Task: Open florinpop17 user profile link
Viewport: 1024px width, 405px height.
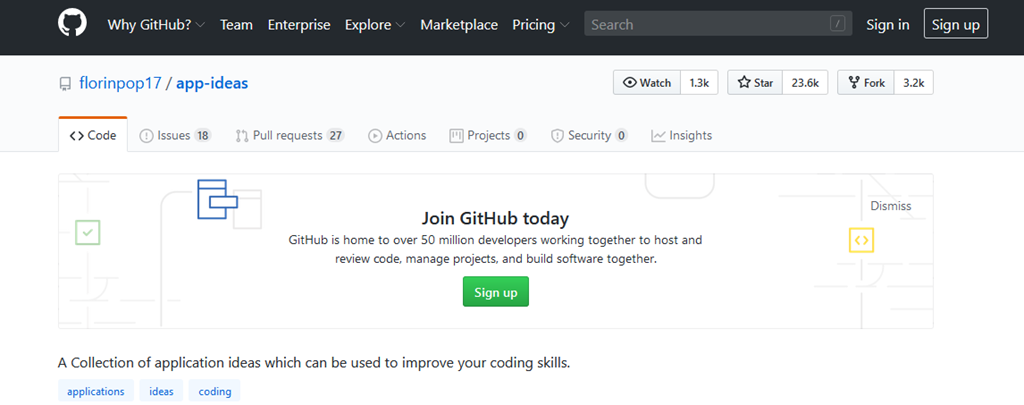Action: pyautogui.click(x=120, y=84)
